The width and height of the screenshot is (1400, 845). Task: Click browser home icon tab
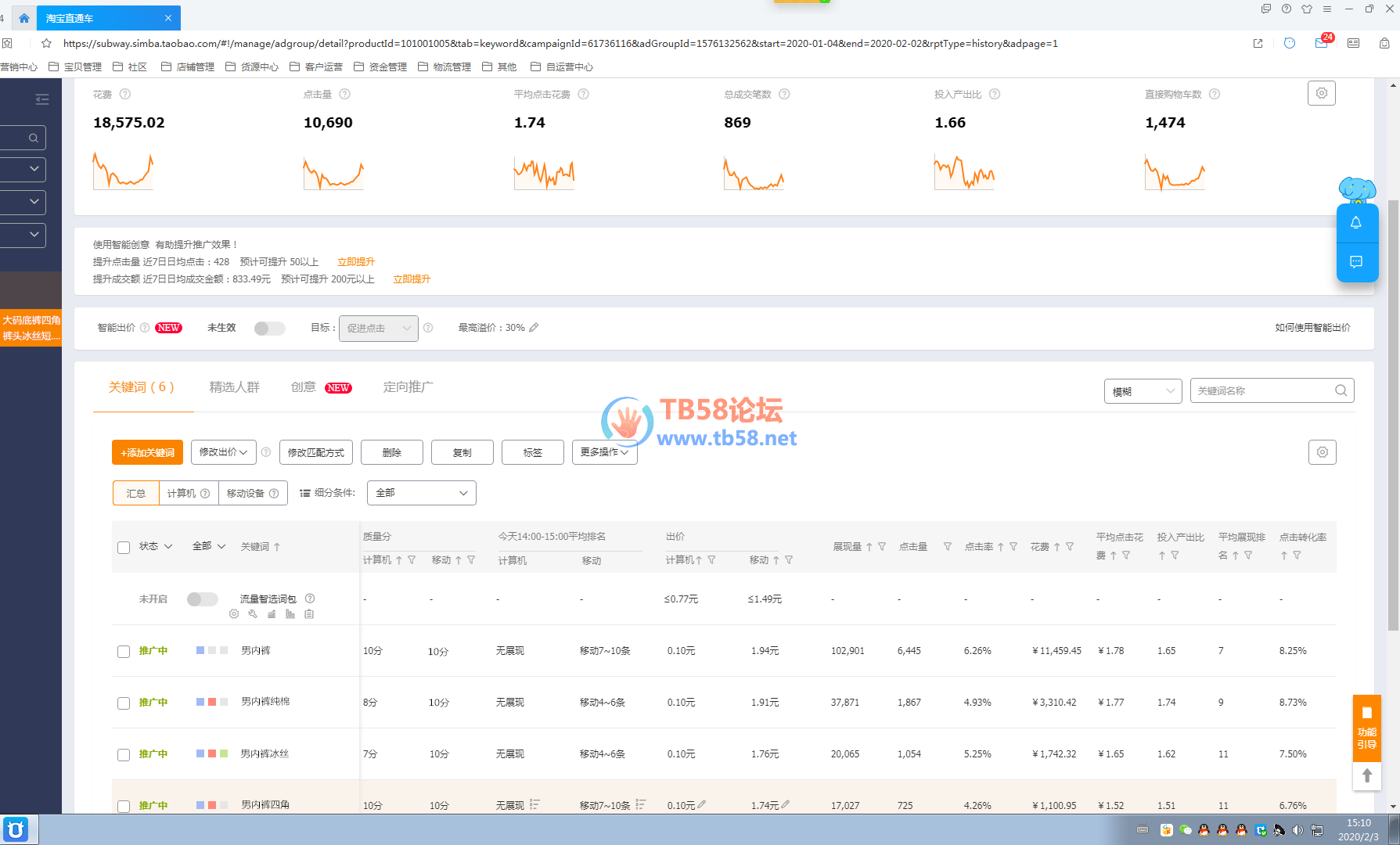pos(24,18)
